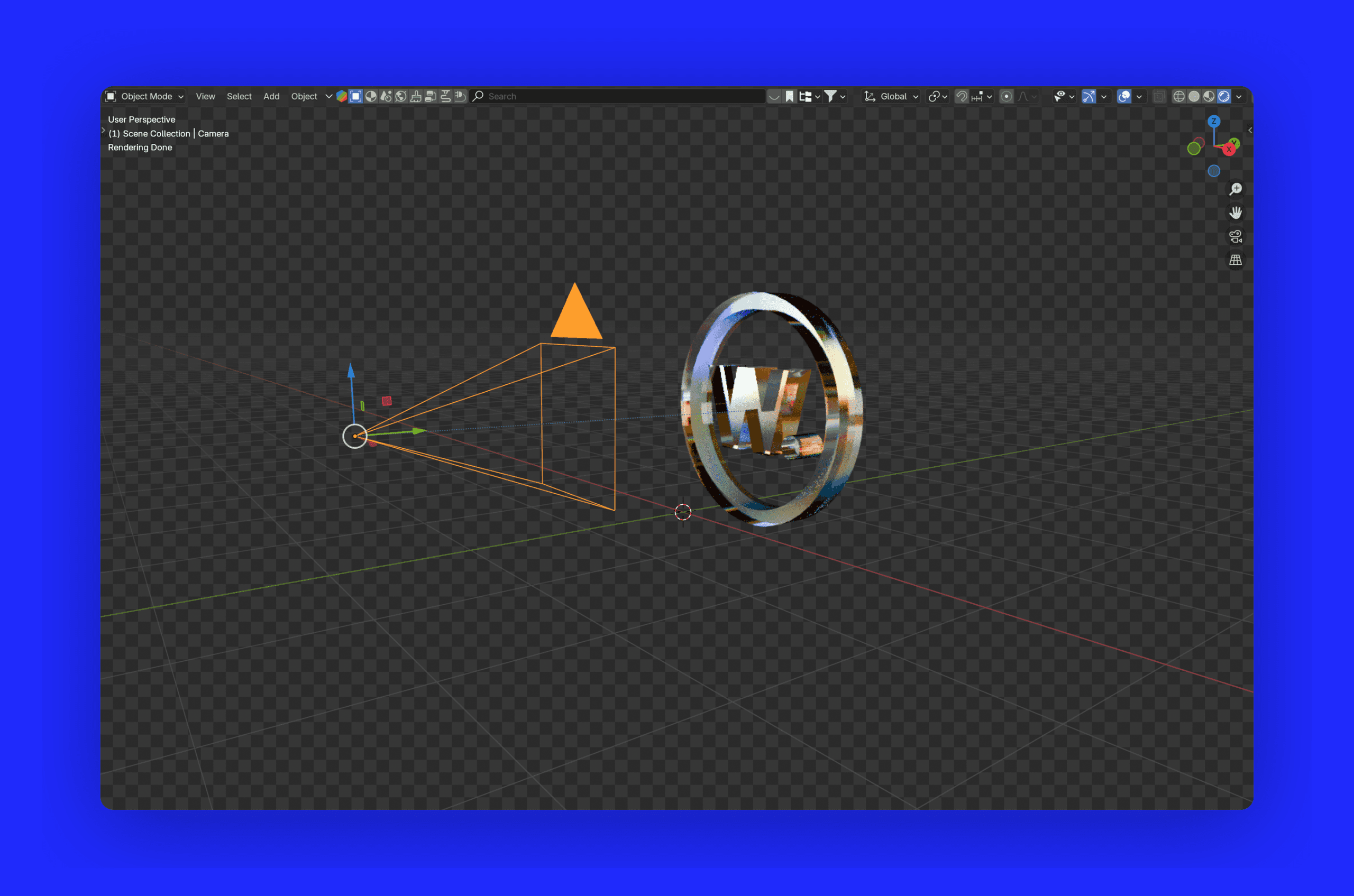Open the overlays options dropdown arrow

tap(1139, 97)
